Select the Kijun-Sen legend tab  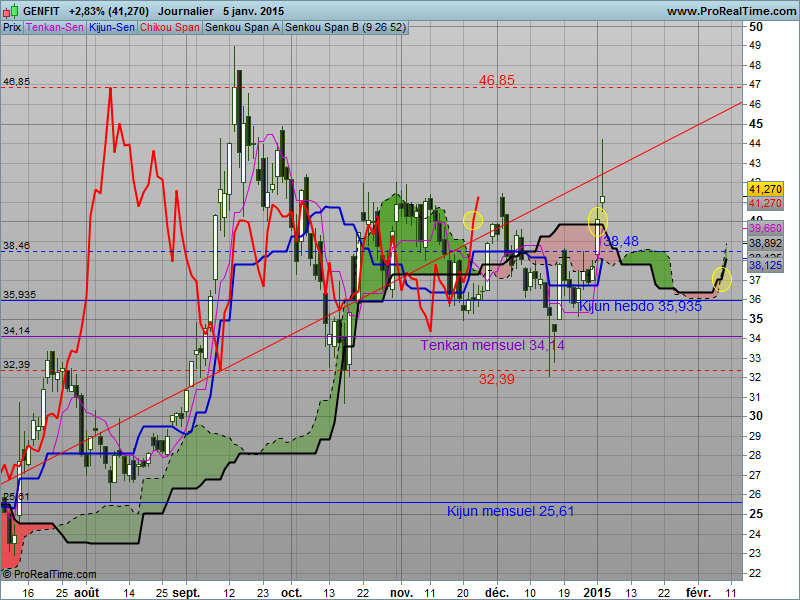112,28
